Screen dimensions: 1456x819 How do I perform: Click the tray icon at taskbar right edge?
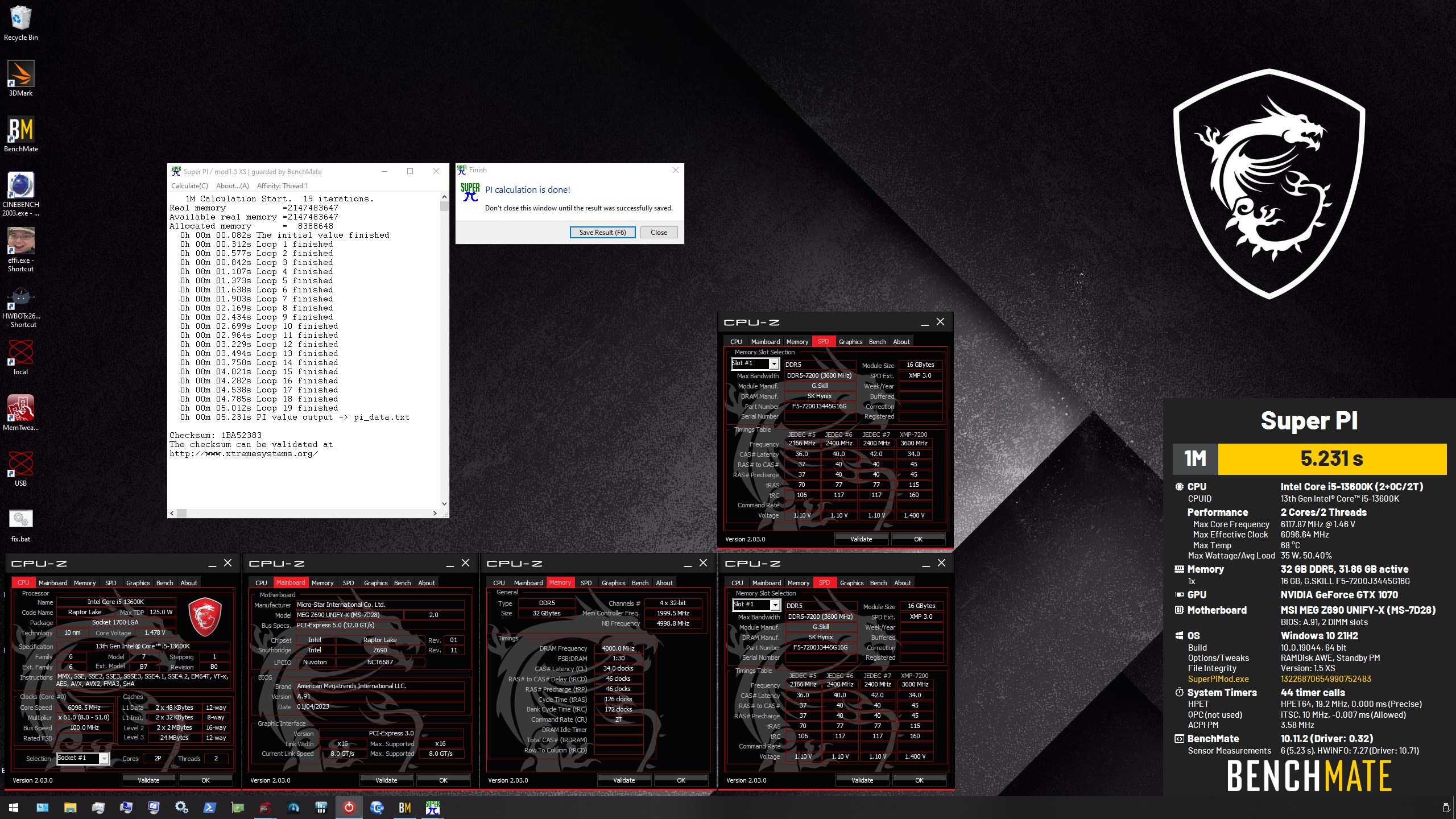click(x=1446, y=808)
